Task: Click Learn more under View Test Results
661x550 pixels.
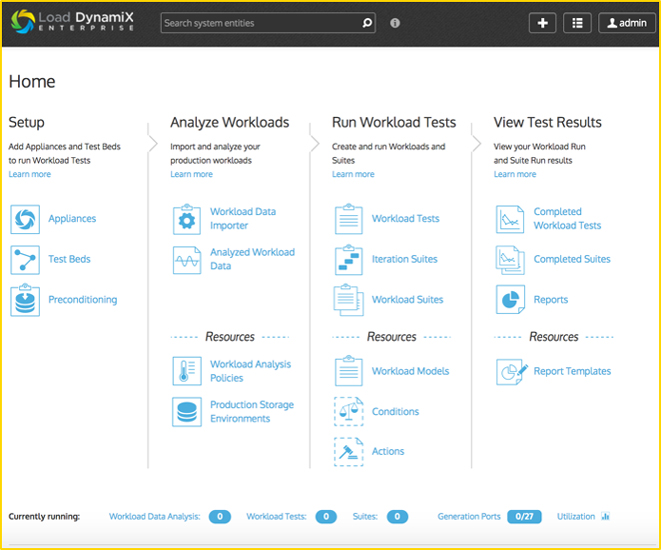Action: pos(515,174)
